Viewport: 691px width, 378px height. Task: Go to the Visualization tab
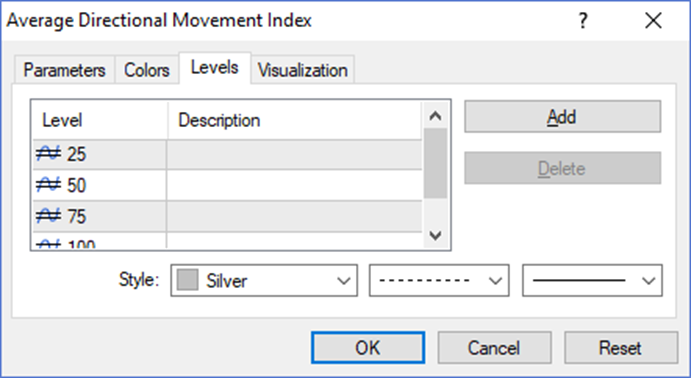(303, 70)
